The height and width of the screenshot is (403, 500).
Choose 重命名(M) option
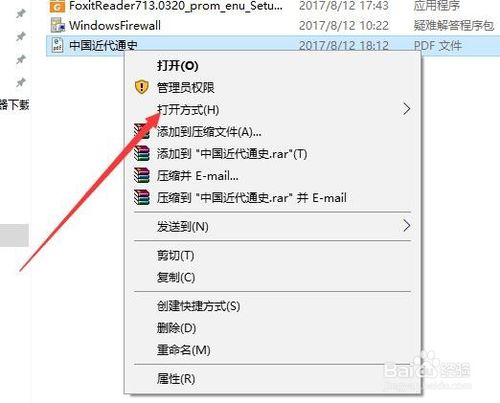tap(184, 350)
